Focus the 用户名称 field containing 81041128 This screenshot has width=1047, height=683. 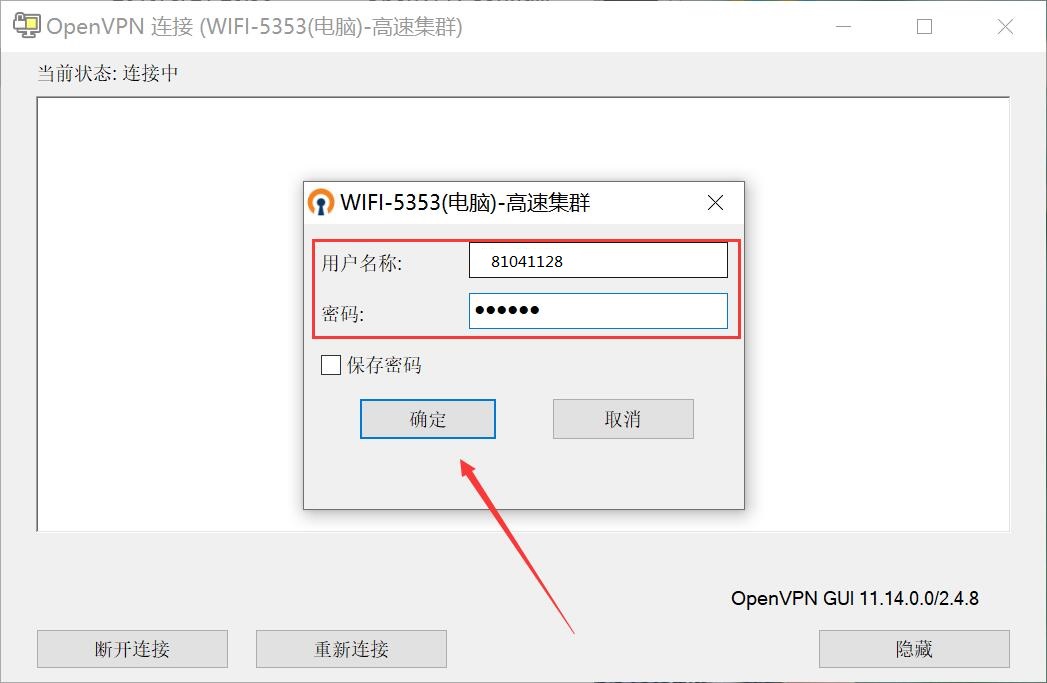point(598,260)
